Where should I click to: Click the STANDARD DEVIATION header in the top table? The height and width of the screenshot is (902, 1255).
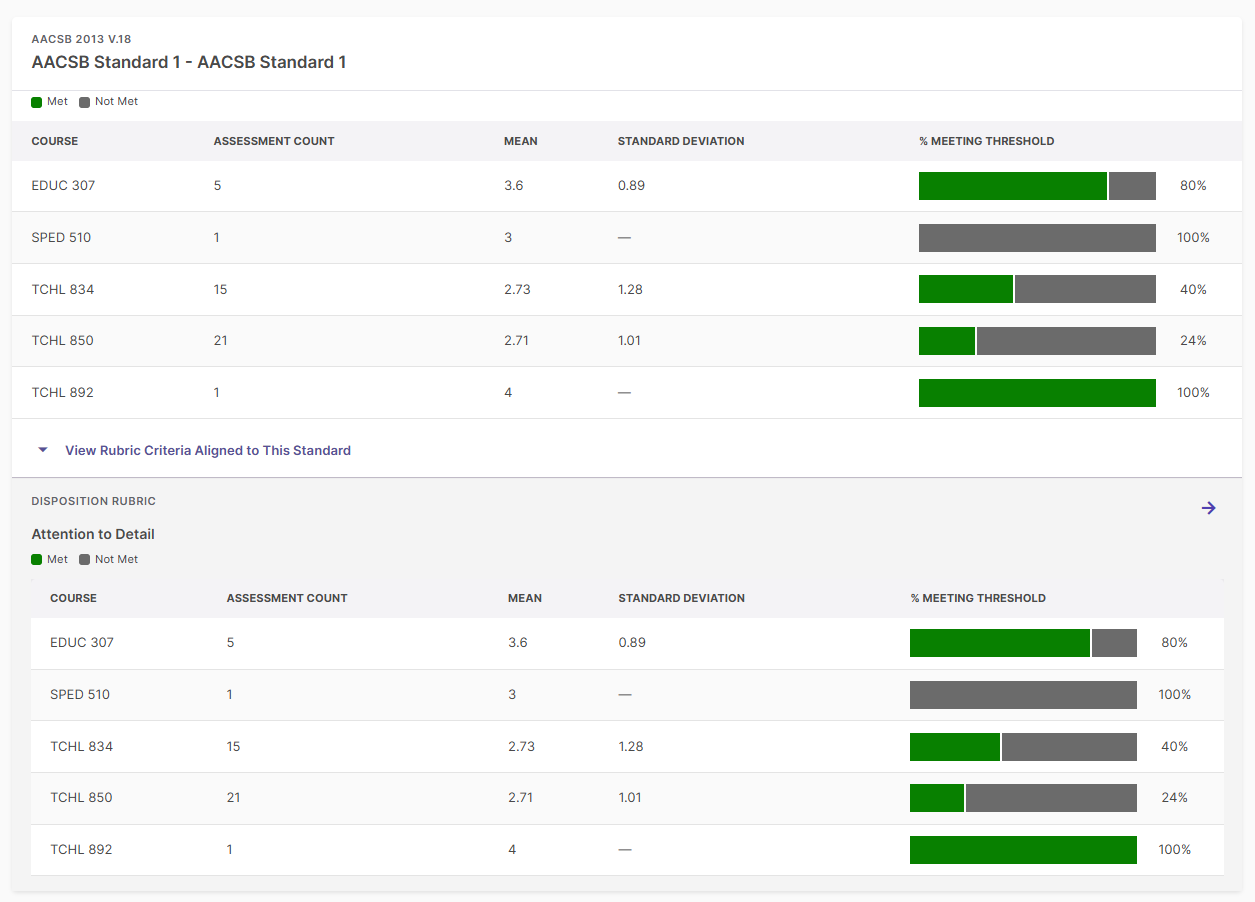pos(681,141)
